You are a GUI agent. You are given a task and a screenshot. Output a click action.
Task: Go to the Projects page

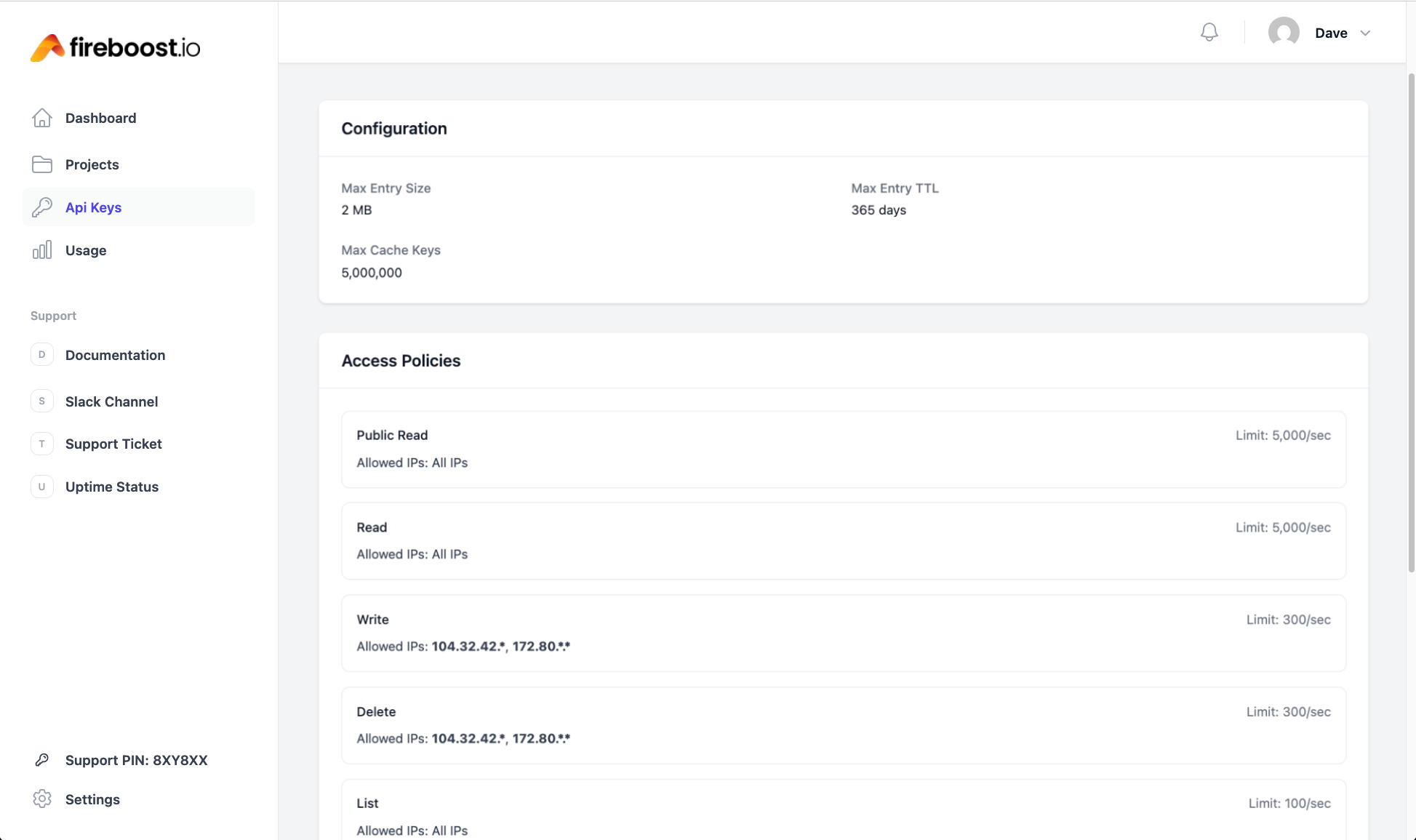[x=92, y=164]
